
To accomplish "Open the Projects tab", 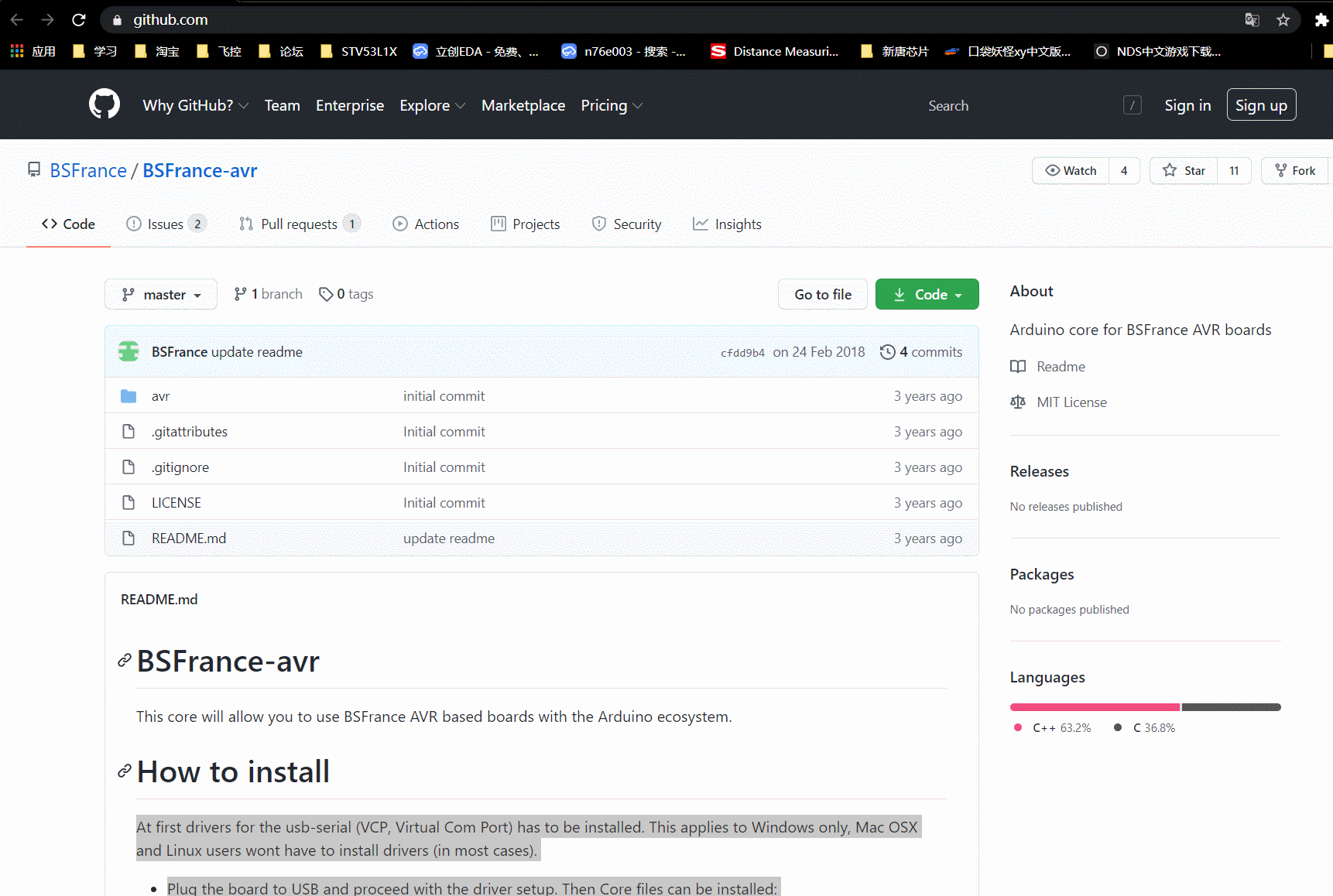I will pos(525,224).
